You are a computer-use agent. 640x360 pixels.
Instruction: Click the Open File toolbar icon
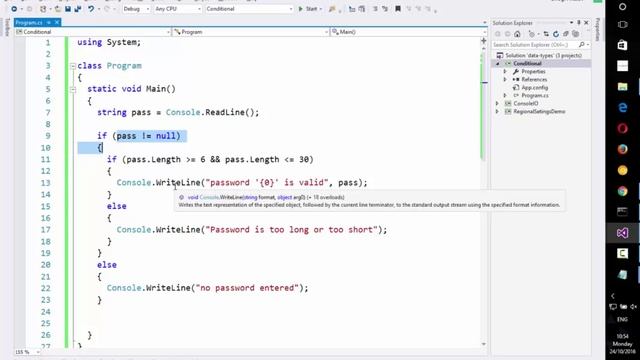(x=58, y=9)
